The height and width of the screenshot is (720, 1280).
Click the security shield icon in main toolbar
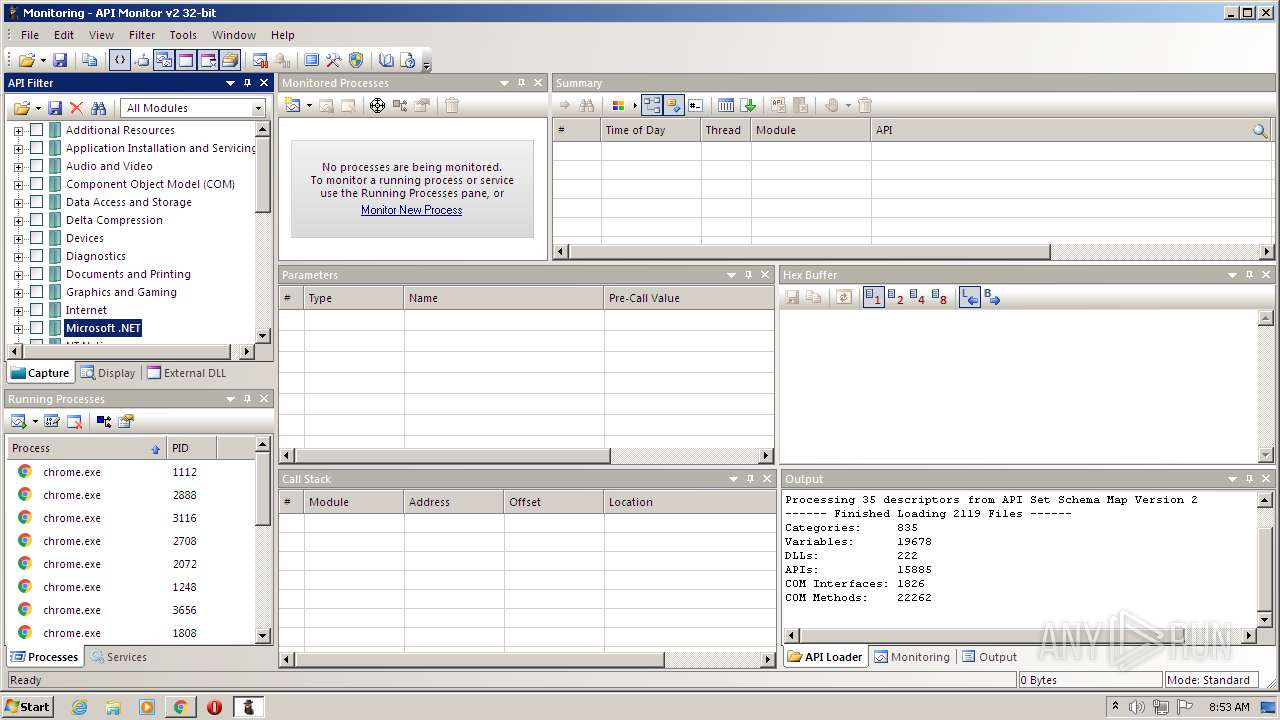[x=356, y=60]
